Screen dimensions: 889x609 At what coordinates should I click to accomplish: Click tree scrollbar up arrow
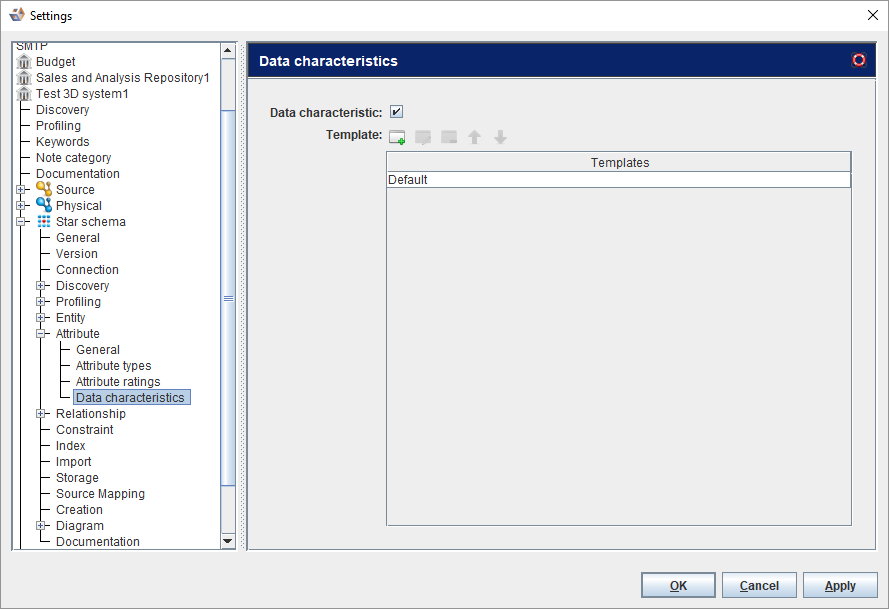[x=228, y=50]
